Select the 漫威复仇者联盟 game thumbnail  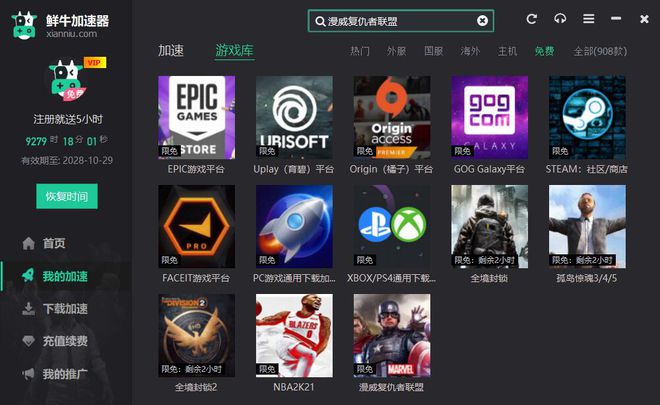(x=392, y=336)
